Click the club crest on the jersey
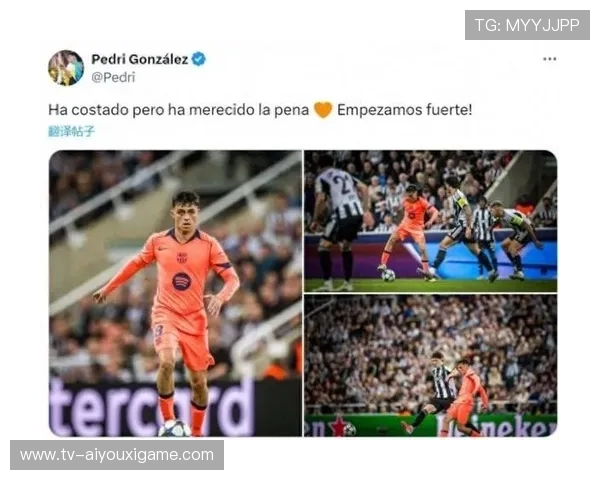This screenshot has height=480, width=600. [x=182, y=258]
